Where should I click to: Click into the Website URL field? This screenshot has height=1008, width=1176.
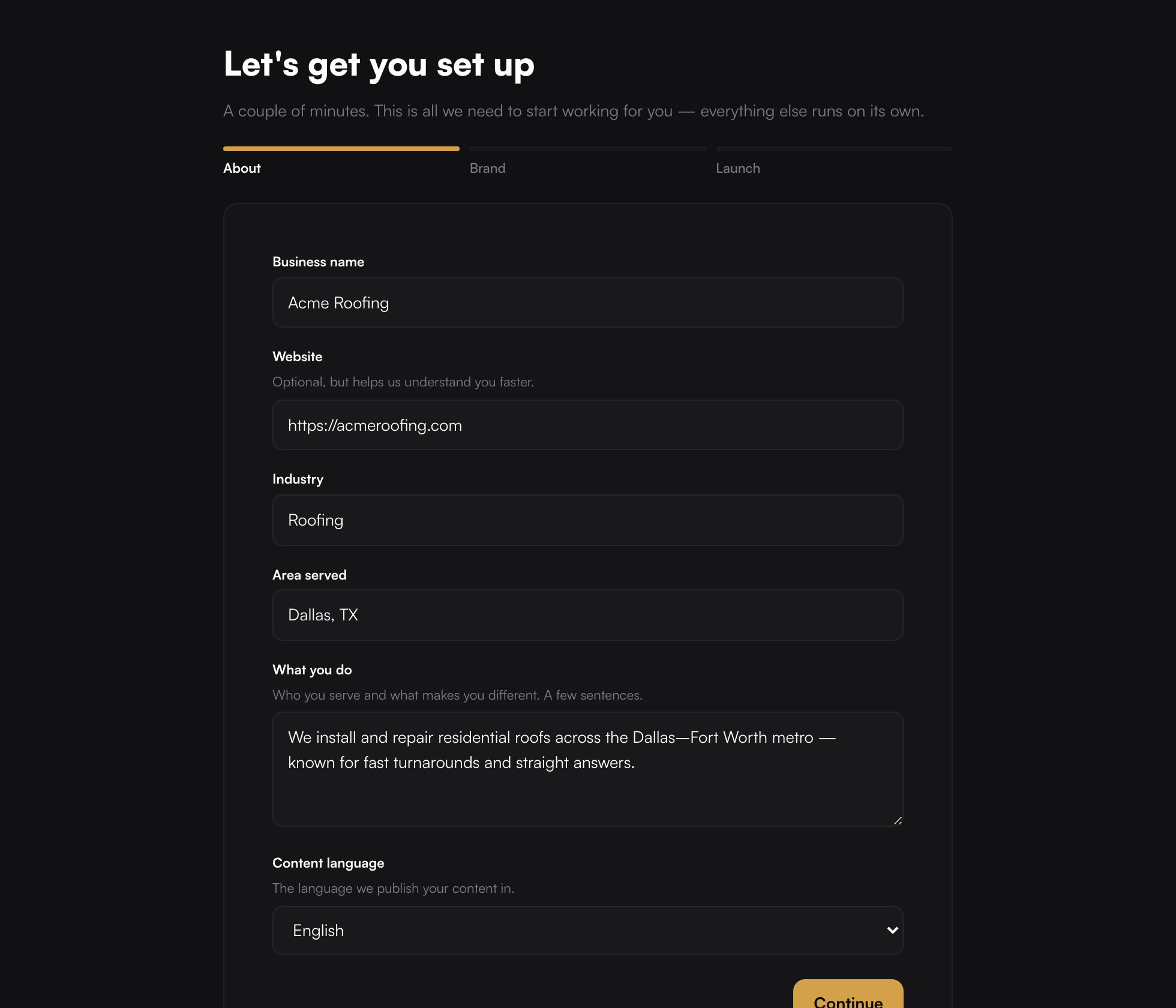(x=587, y=425)
